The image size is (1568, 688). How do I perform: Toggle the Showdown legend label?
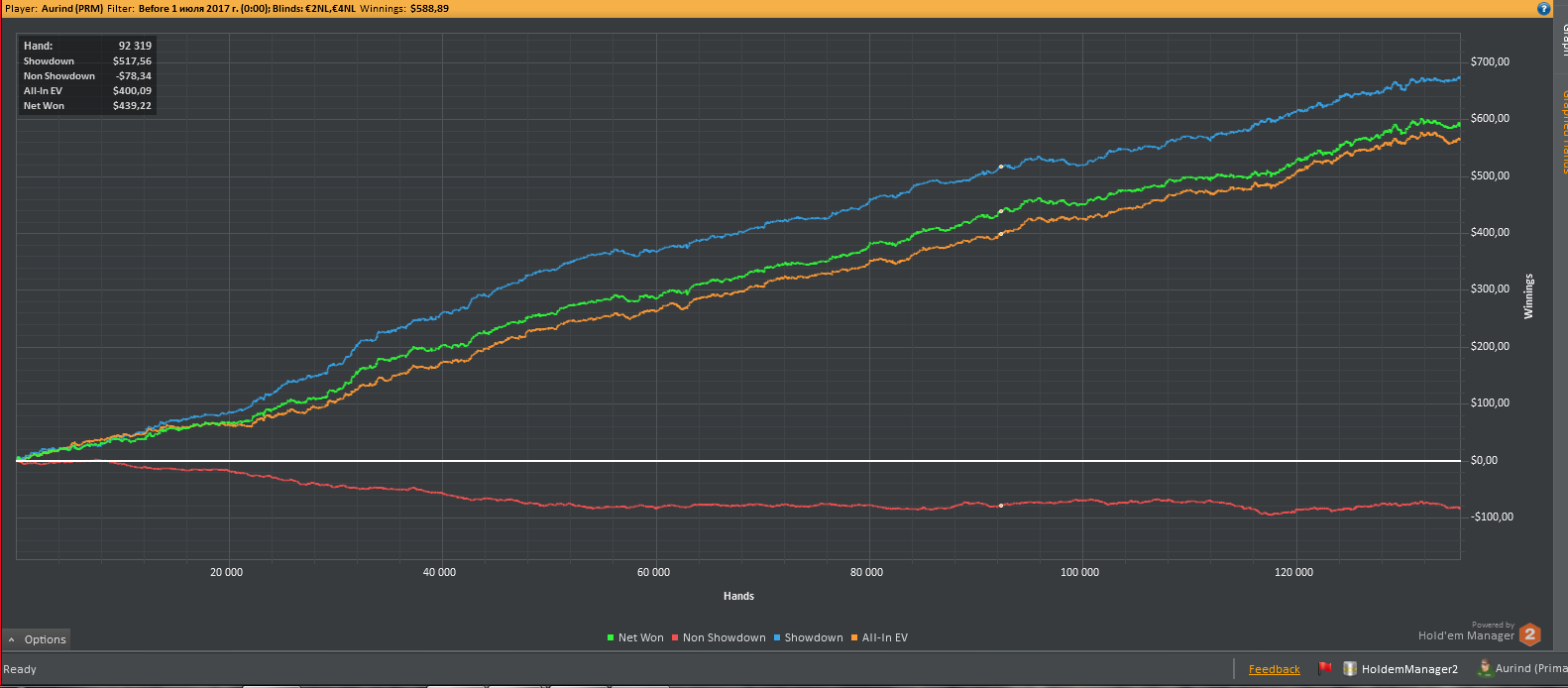813,637
